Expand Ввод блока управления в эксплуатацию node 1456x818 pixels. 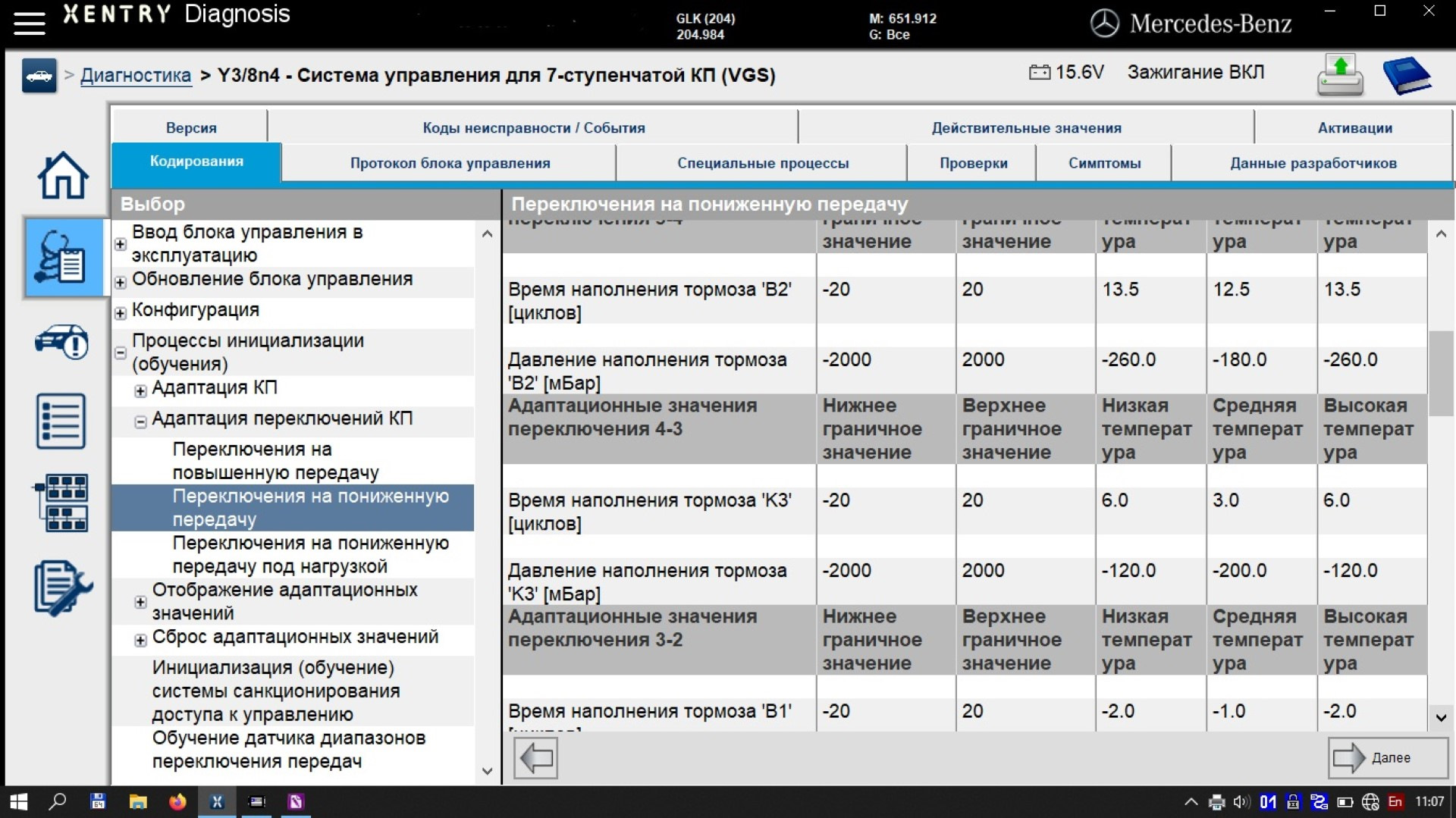click(120, 244)
